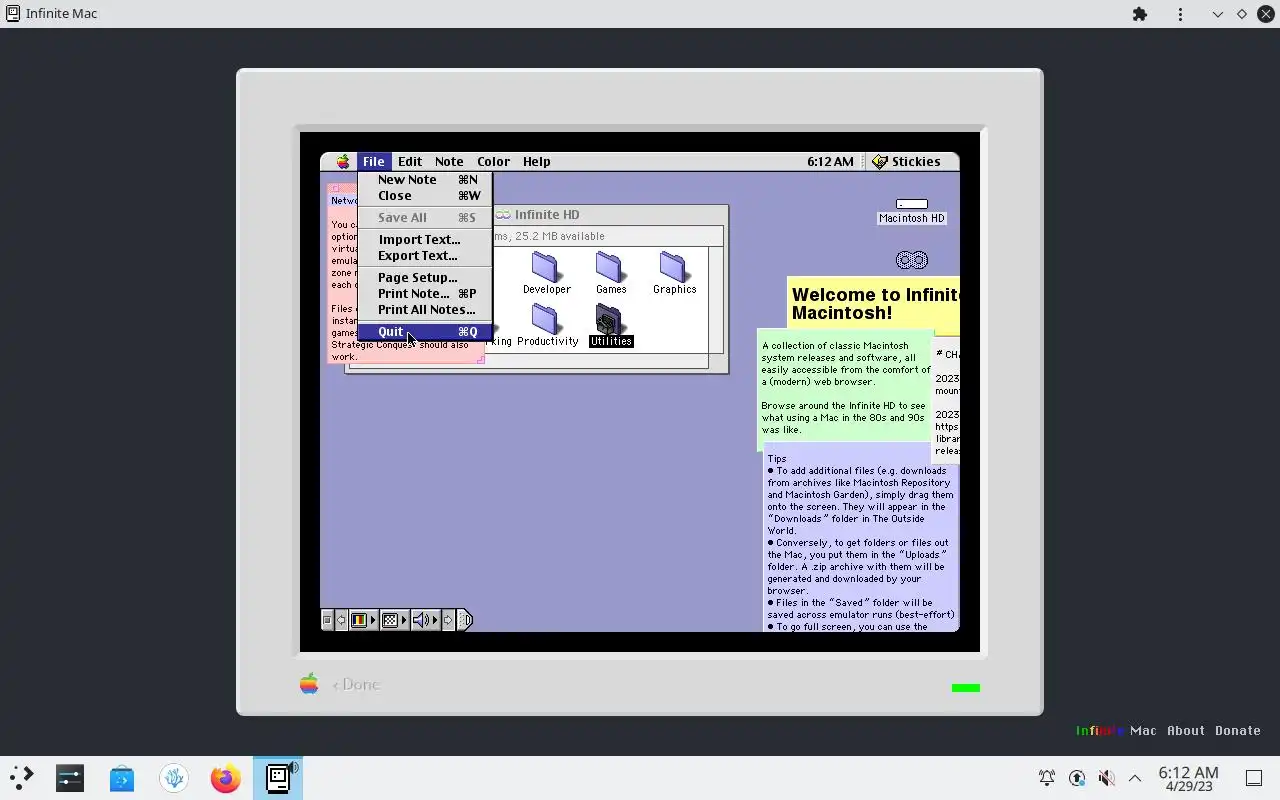
Task: Open the Help menu
Action: point(536,162)
